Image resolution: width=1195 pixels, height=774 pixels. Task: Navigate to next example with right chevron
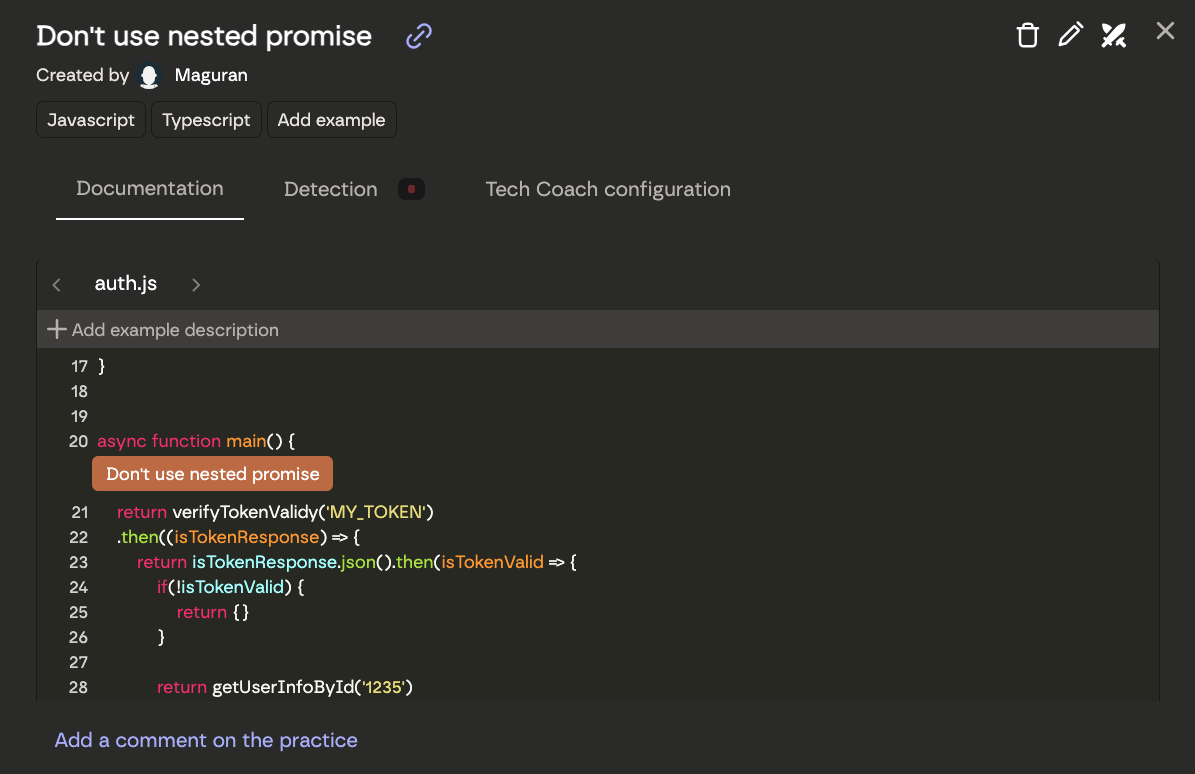196,284
